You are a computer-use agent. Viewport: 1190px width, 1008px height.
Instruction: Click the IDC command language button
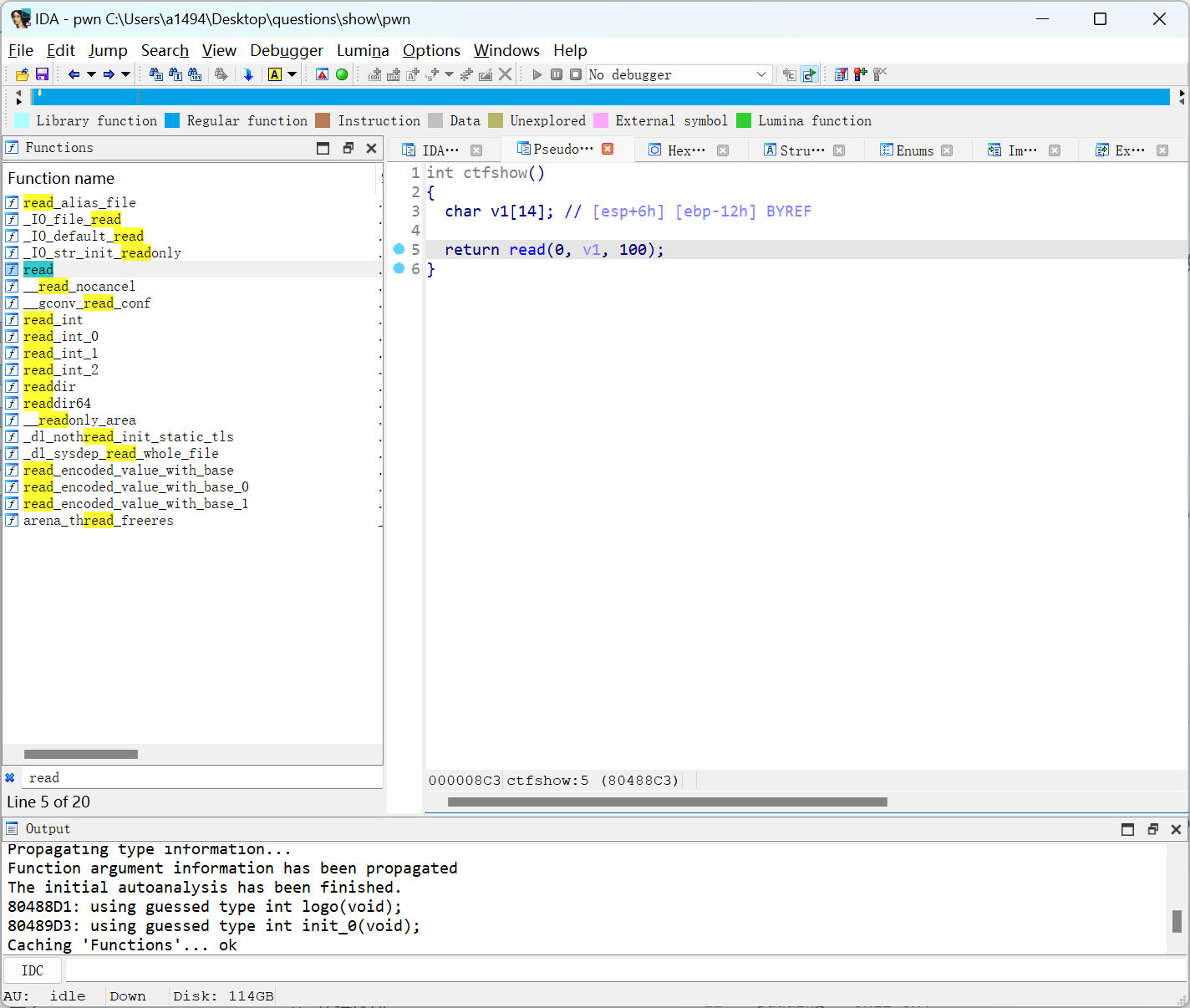click(x=33, y=970)
